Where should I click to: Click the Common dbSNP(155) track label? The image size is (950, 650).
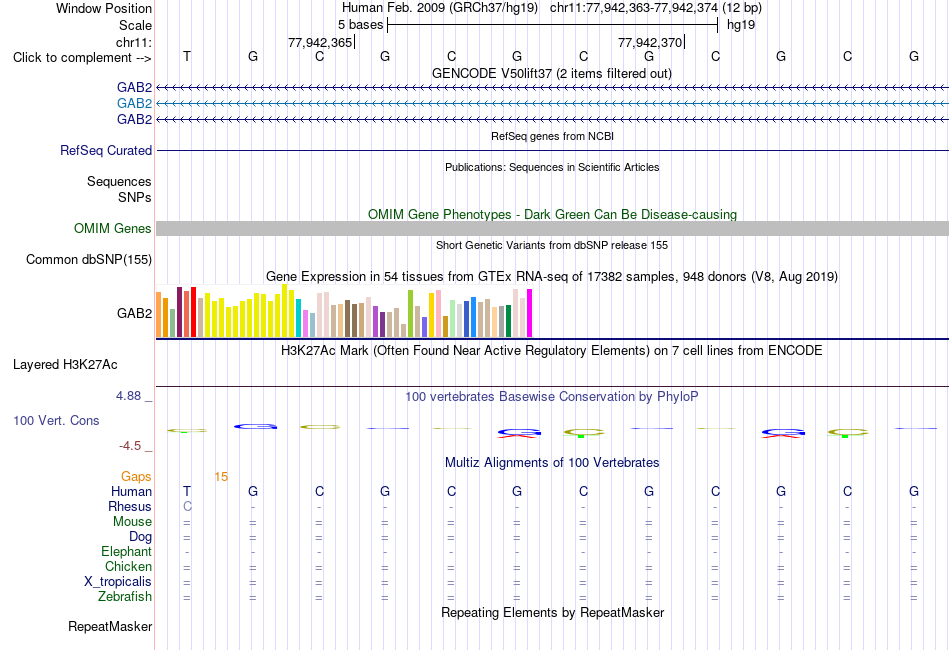(89, 259)
